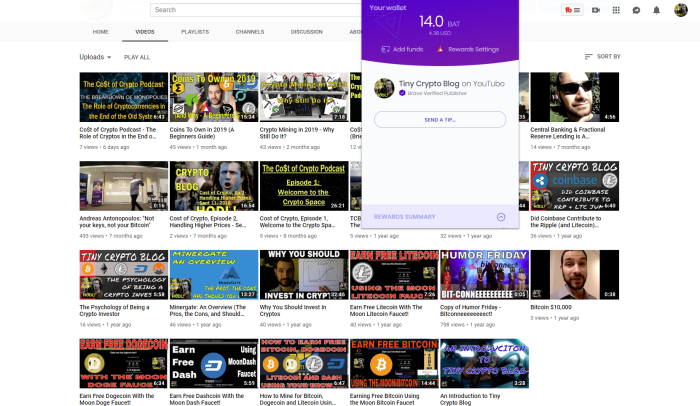Open the YouTube apps grid icon
Screen dimensions: 700x406
[616, 10]
